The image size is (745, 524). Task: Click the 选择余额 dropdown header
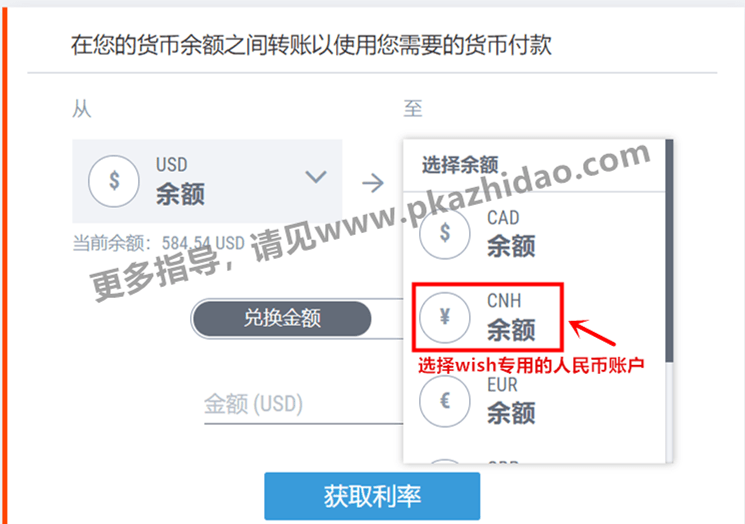460,165
